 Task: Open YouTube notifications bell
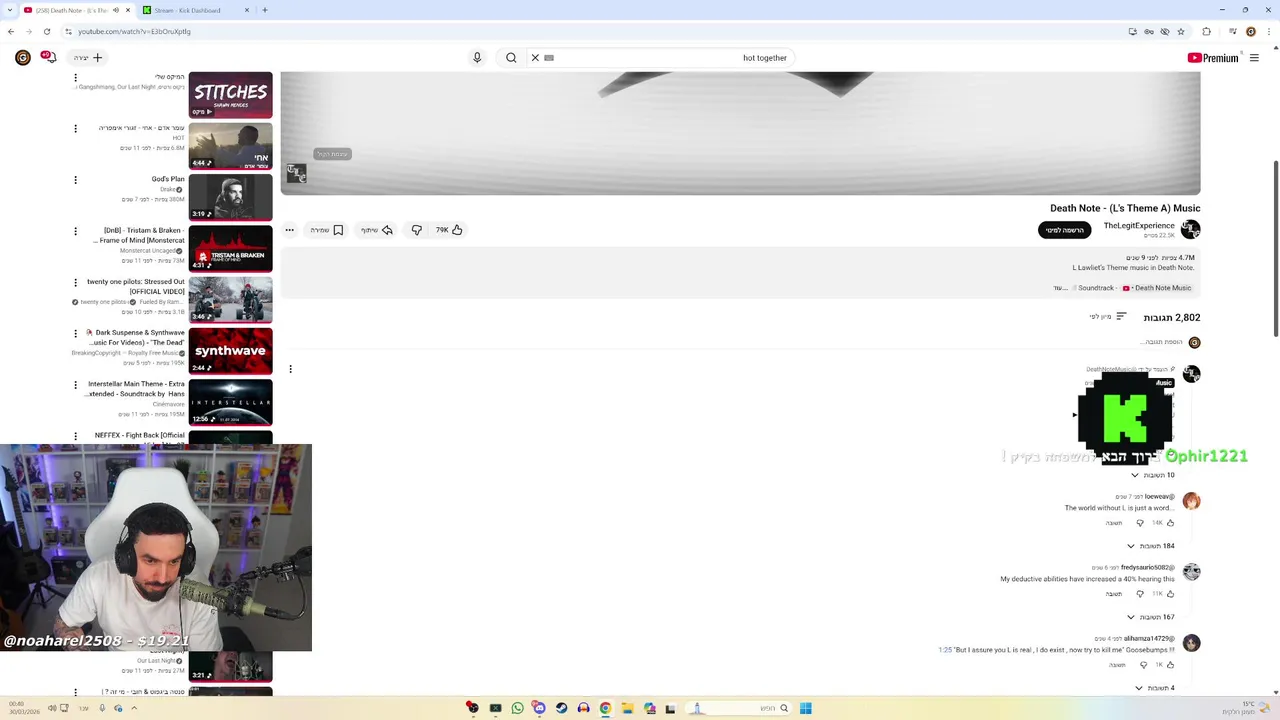47,57
